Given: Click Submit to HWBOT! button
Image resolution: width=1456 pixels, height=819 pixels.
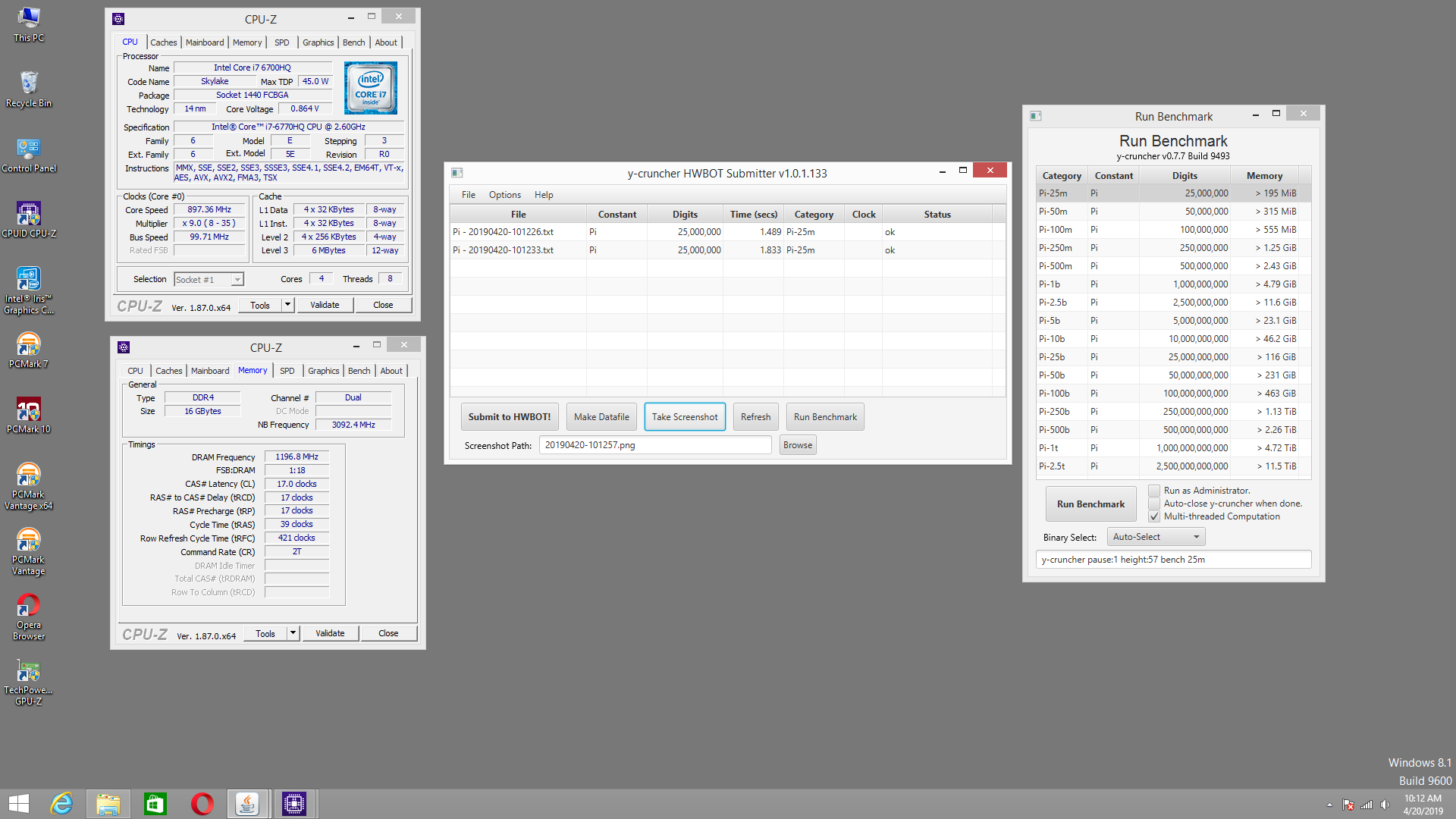Looking at the screenshot, I should point(510,417).
